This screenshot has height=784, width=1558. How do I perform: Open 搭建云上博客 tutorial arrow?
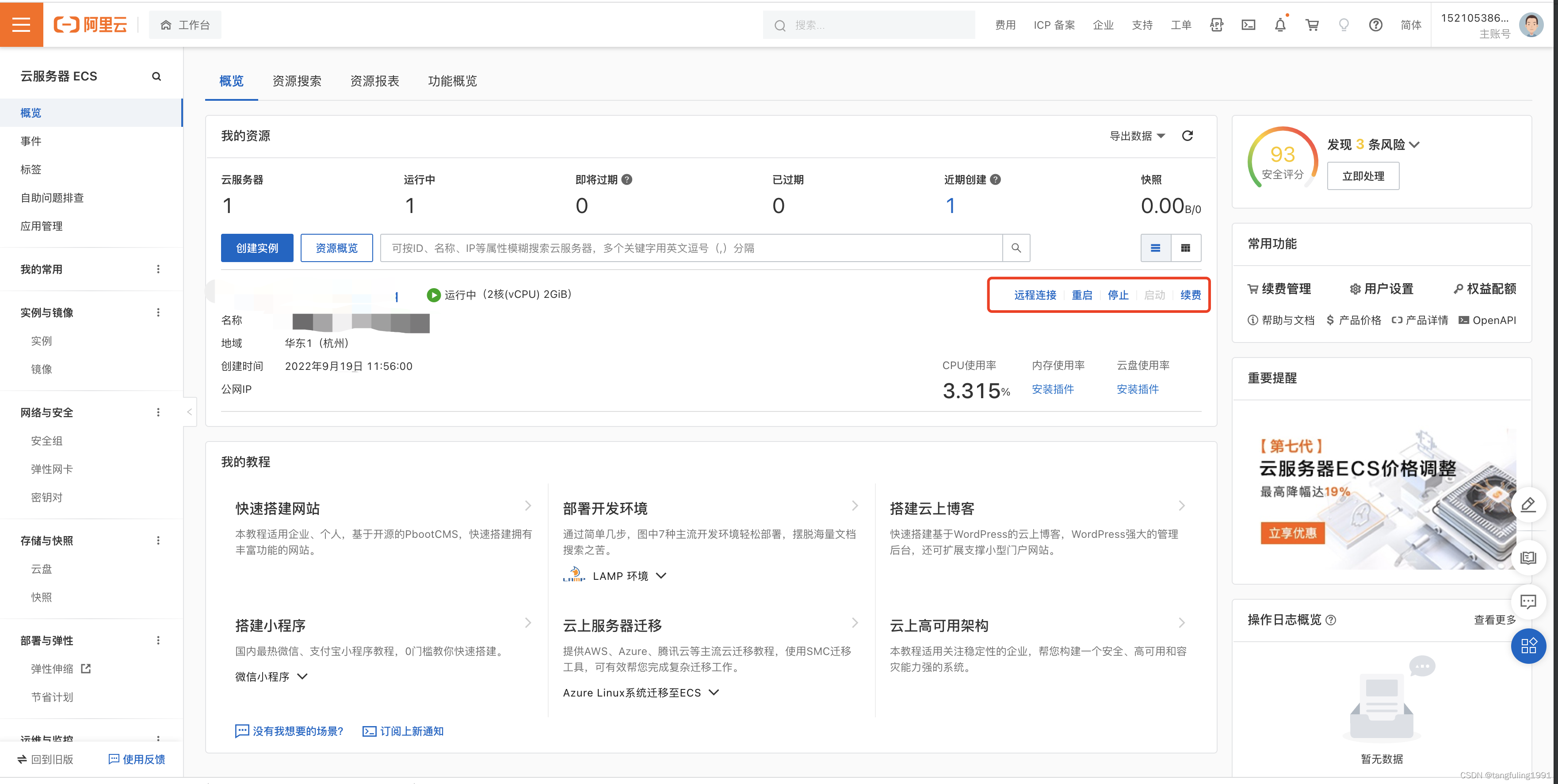1182,505
